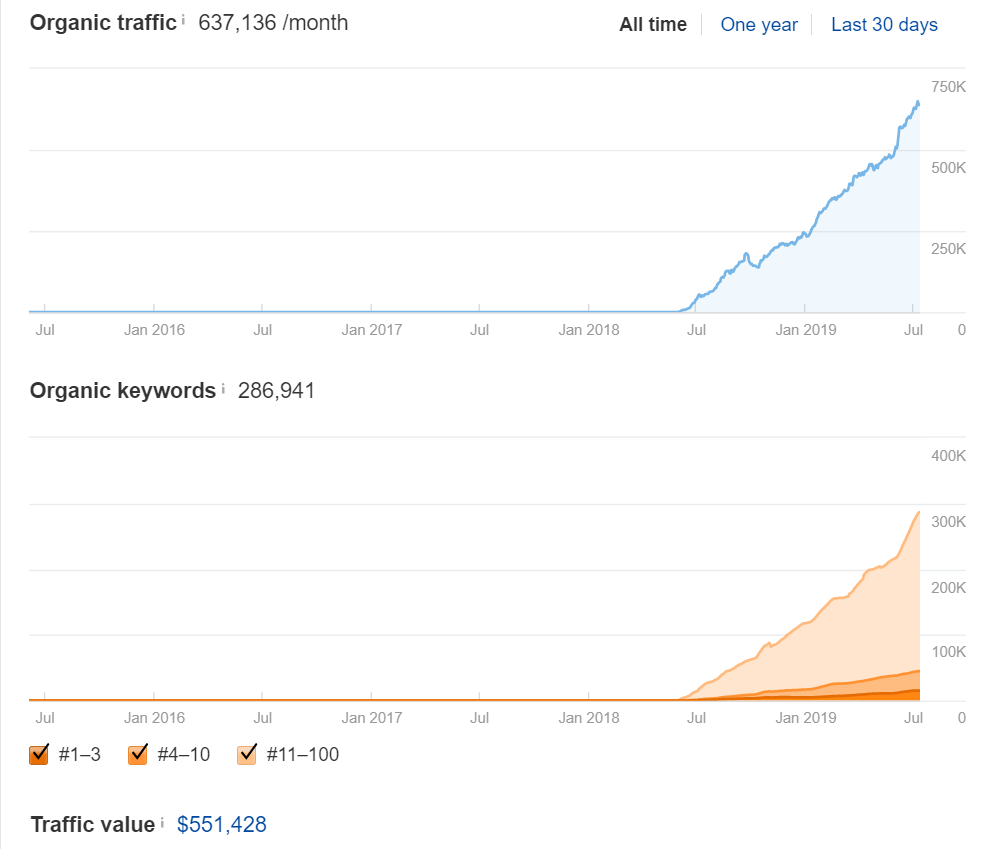The height and width of the screenshot is (849, 990).
Task: Open the Organic keywords info tooltip icon
Action: (x=223, y=388)
